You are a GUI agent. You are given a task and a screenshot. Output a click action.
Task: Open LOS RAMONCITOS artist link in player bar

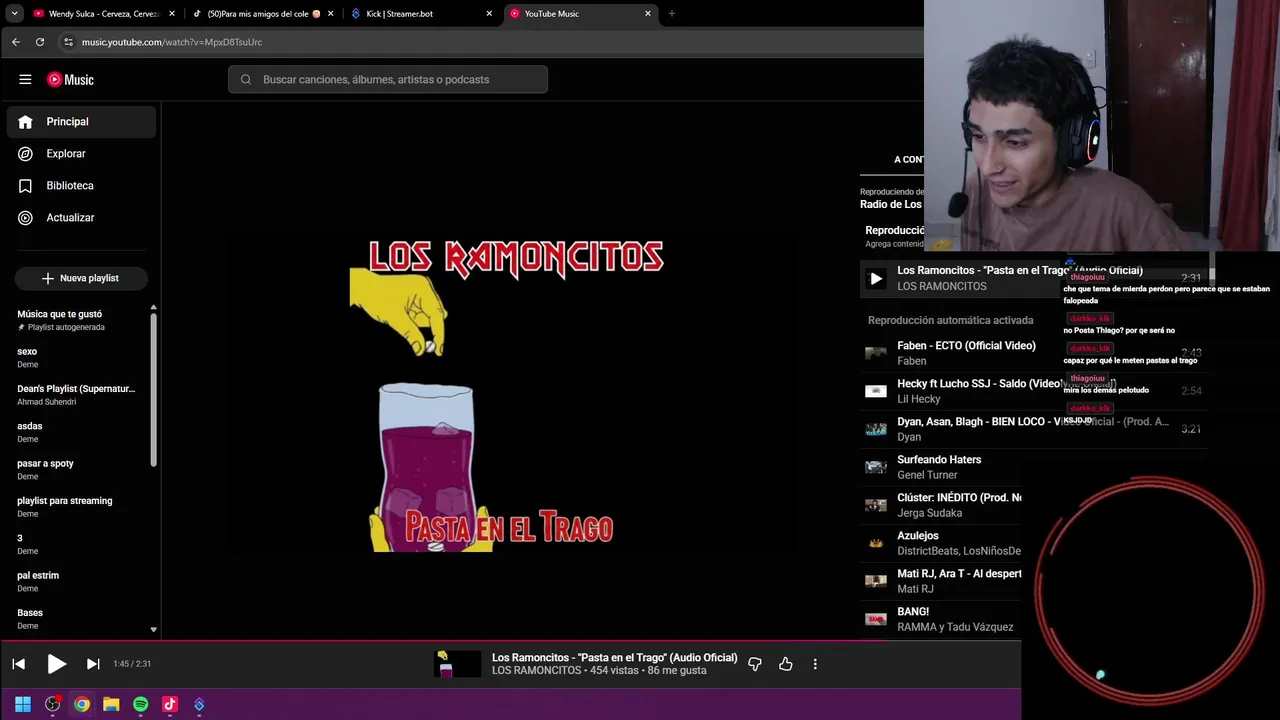point(536,671)
